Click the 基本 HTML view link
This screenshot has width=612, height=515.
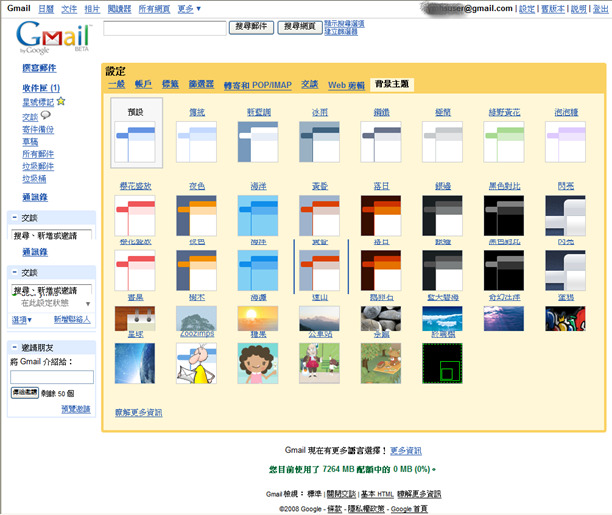(377, 494)
